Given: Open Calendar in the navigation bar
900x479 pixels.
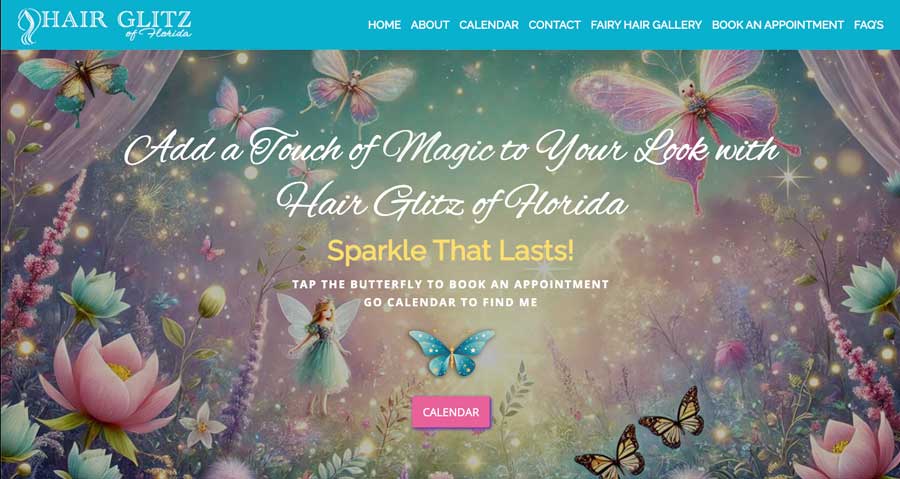Looking at the screenshot, I should pyautogui.click(x=488, y=25).
